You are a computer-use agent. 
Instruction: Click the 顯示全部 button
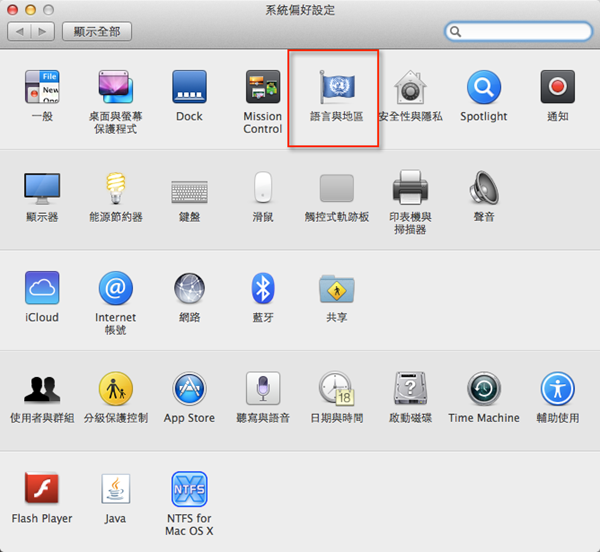[97, 31]
